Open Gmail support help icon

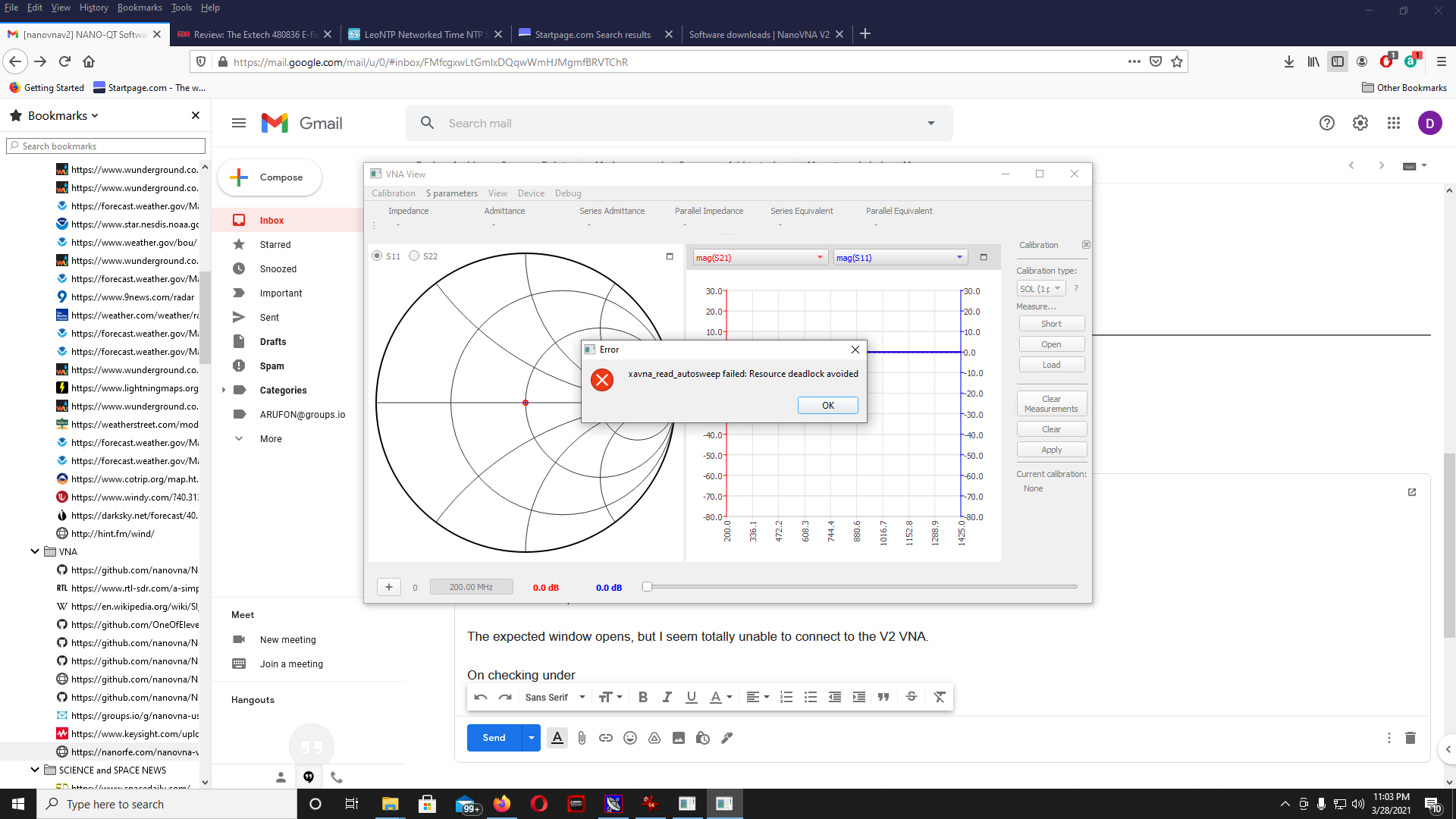1326,123
